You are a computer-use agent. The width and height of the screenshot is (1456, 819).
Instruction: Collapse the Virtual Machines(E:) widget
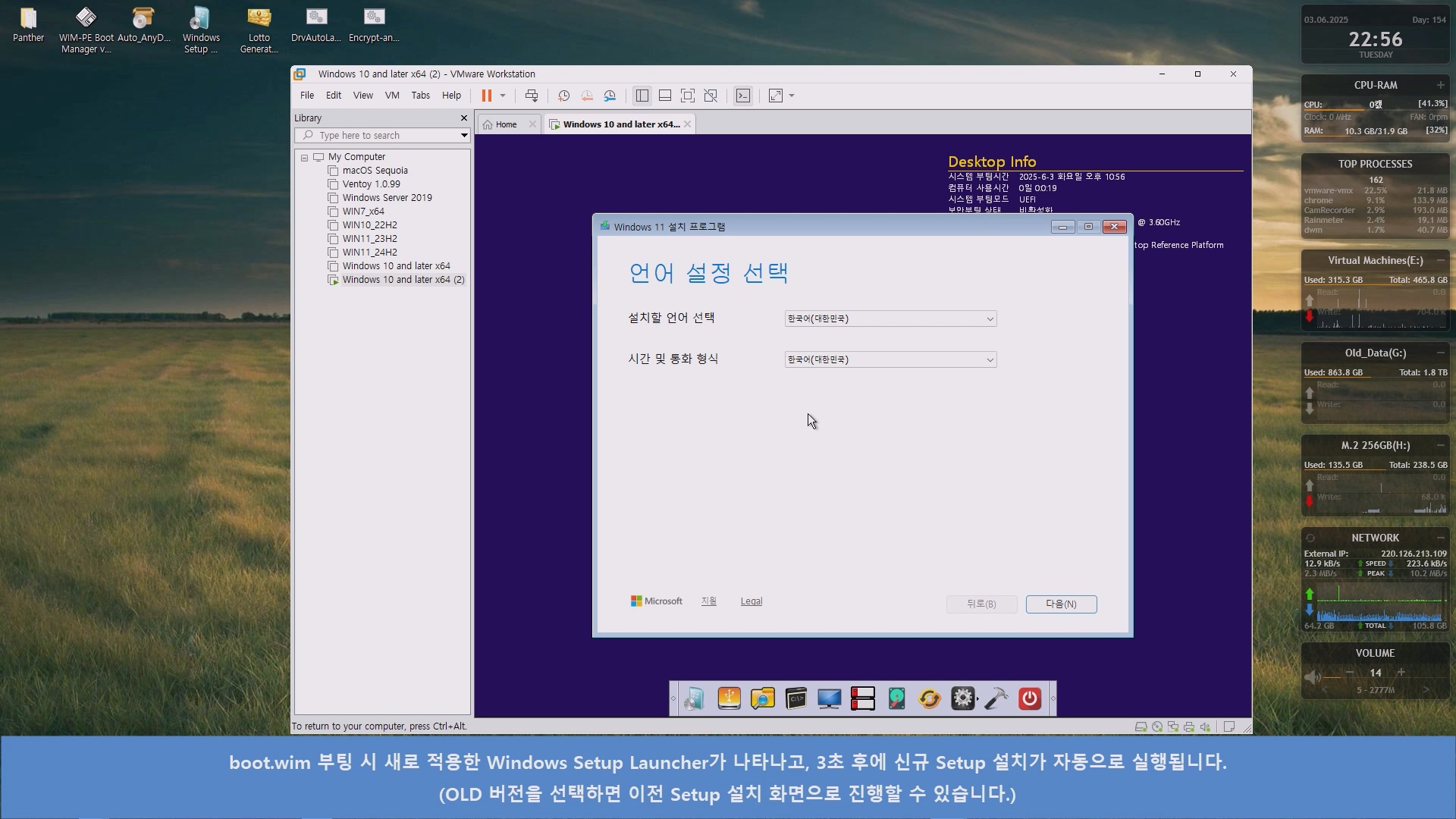pyautogui.click(x=1440, y=260)
